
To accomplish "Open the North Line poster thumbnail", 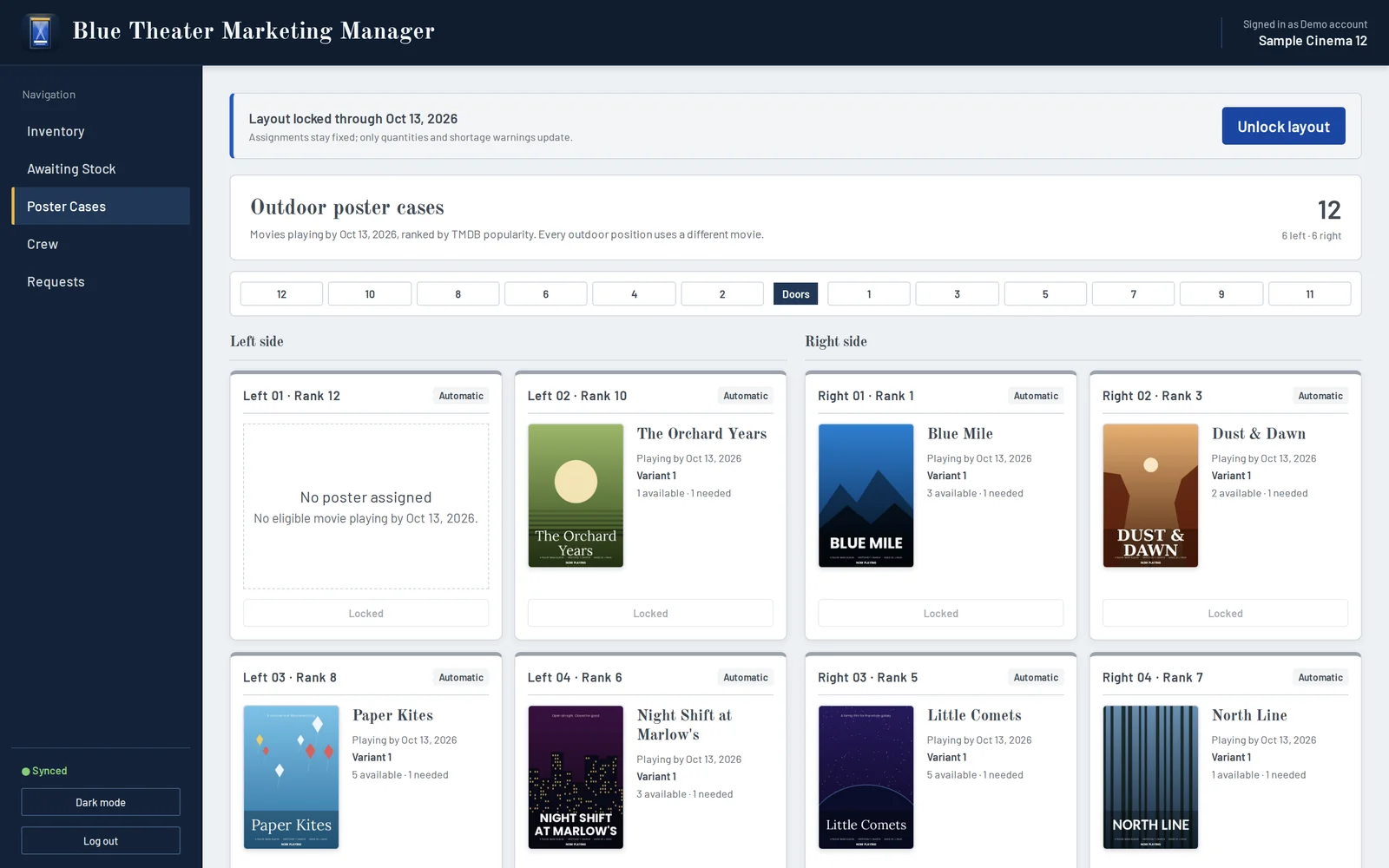I will (1150, 777).
